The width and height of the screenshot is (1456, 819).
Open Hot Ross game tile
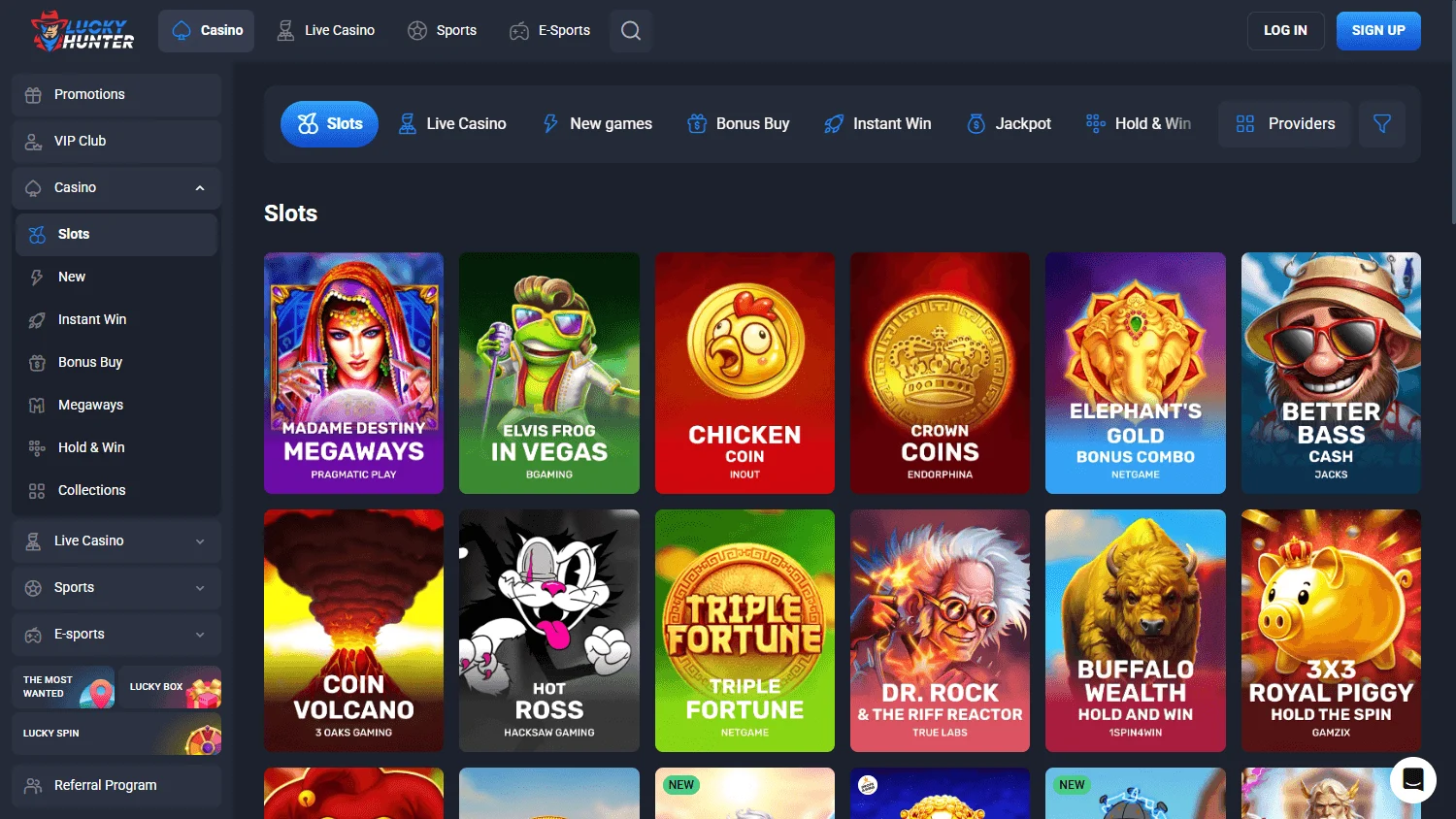point(549,631)
